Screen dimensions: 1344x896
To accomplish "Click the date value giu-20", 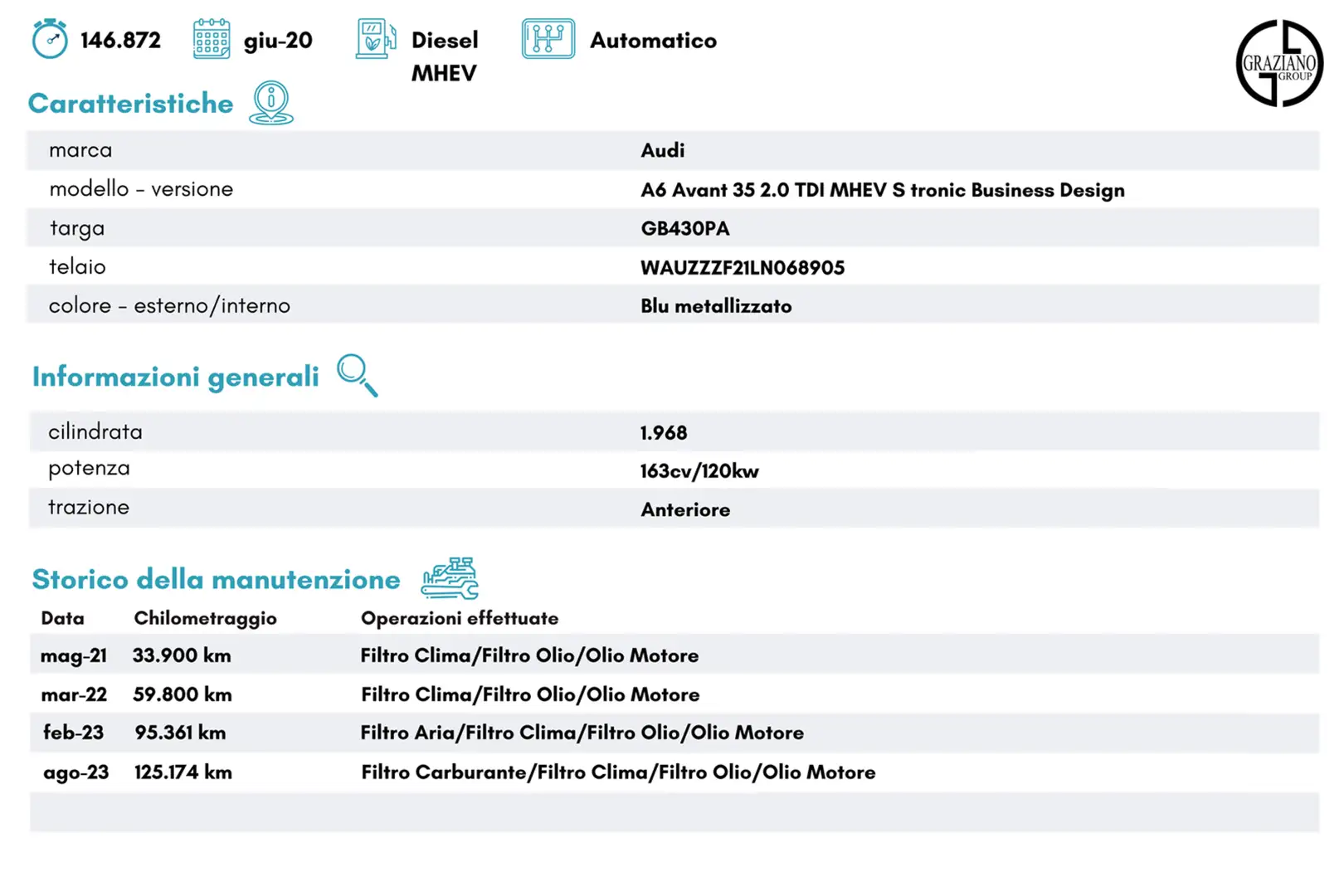I will point(278,41).
